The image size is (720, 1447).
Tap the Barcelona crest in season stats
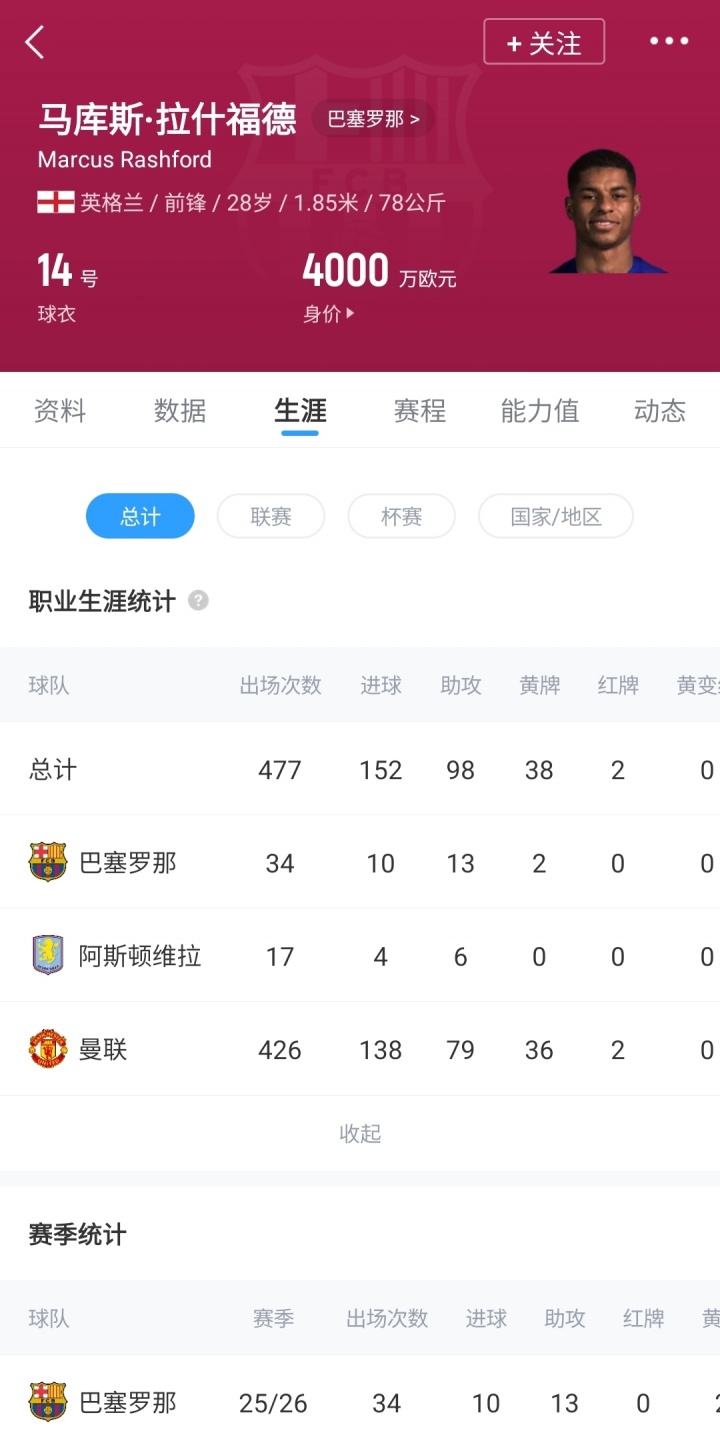coord(48,1402)
